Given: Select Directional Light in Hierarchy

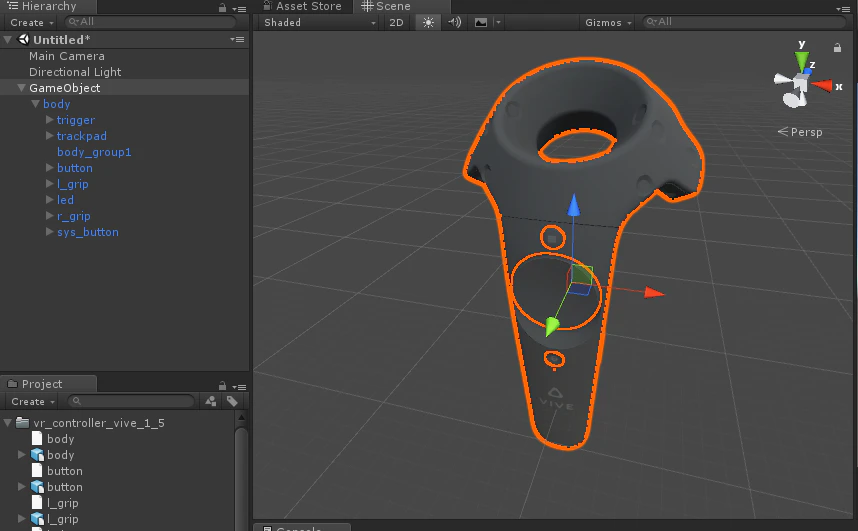Looking at the screenshot, I should point(75,72).
